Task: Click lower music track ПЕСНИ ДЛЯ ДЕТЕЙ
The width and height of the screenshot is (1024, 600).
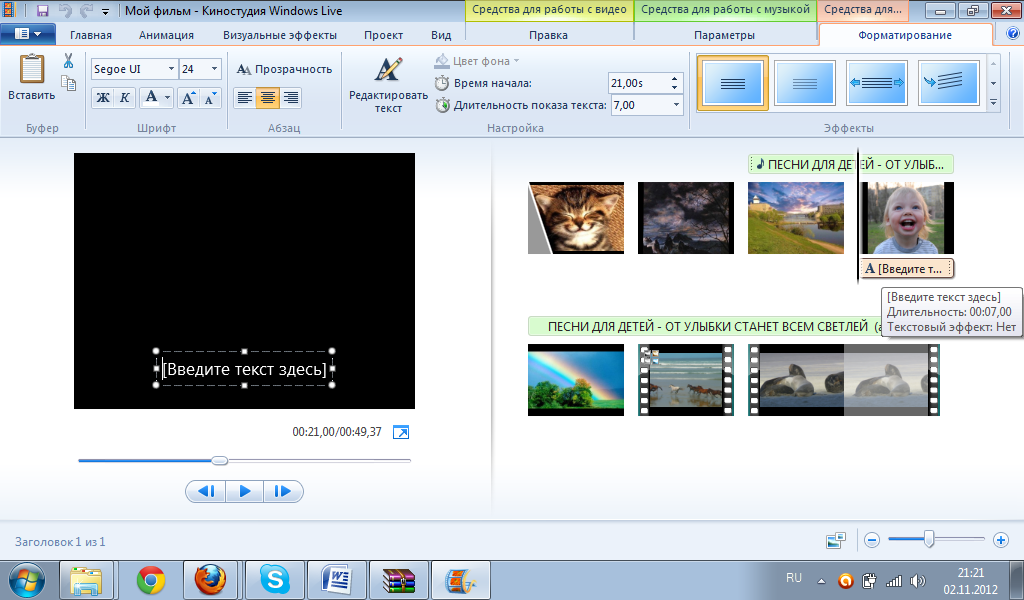Action: (704, 326)
